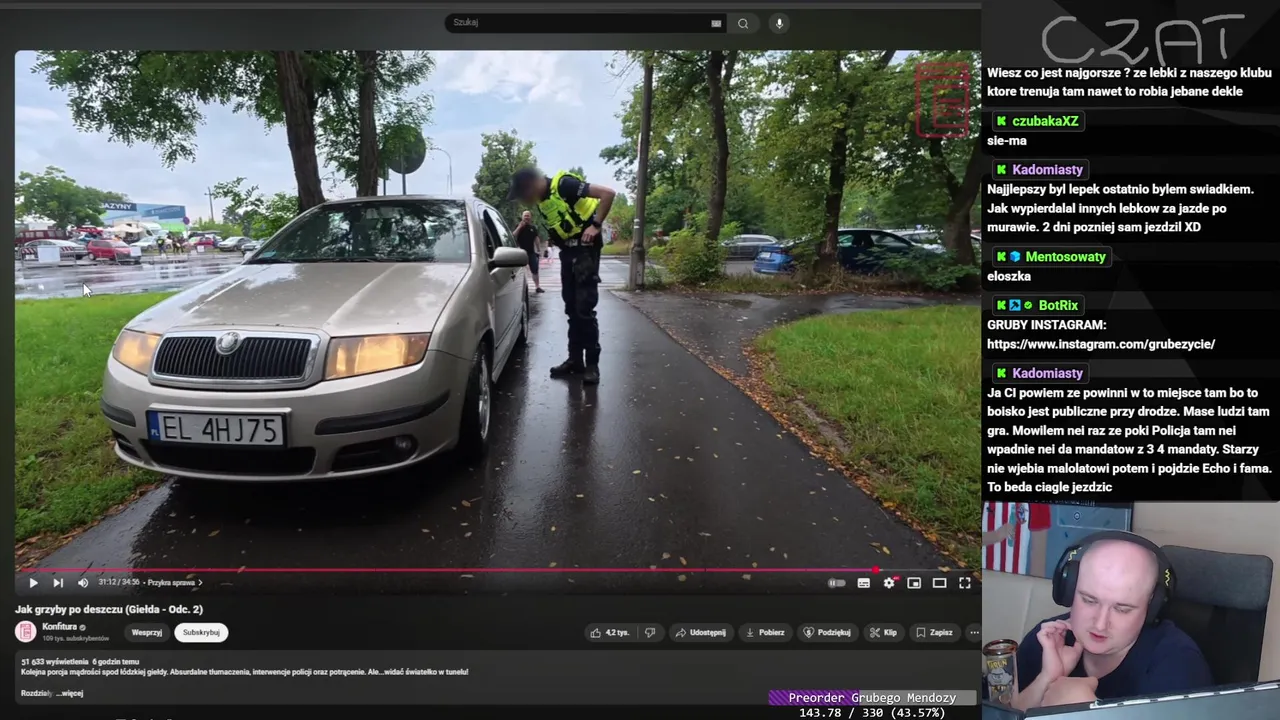
Task: Click the Pobierz download button
Action: [x=765, y=632]
